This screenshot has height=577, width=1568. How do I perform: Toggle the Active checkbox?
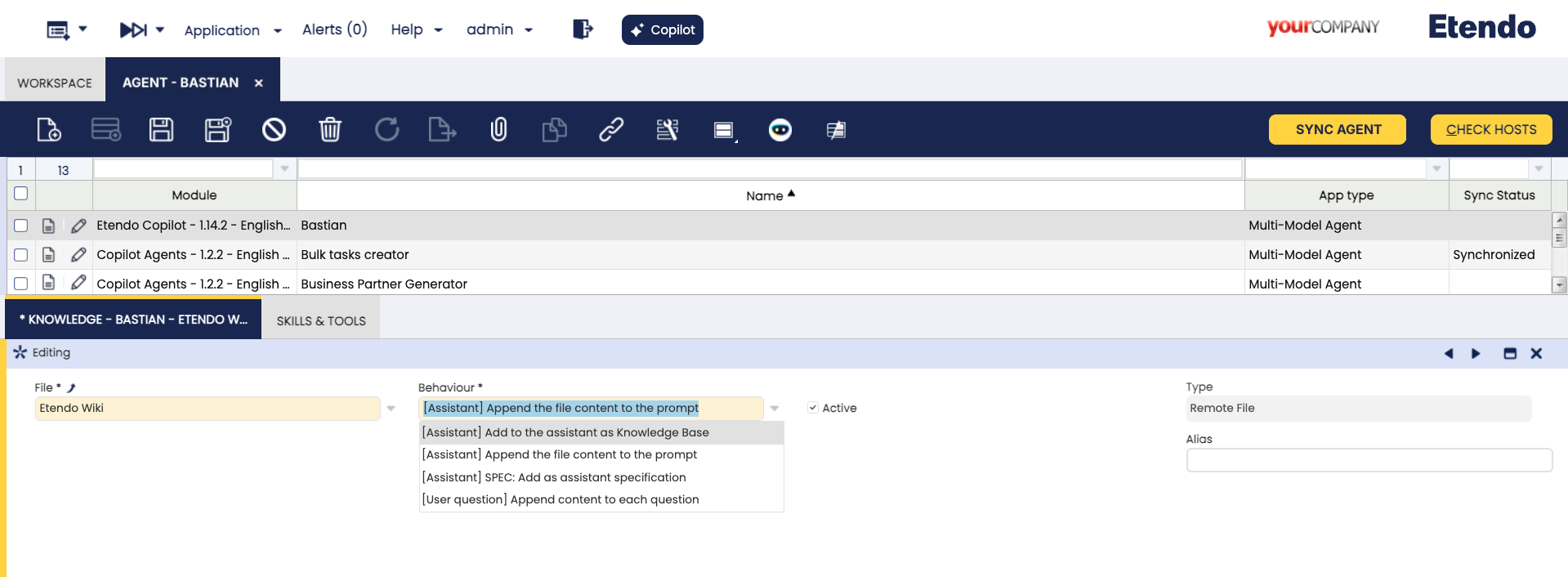(x=813, y=408)
